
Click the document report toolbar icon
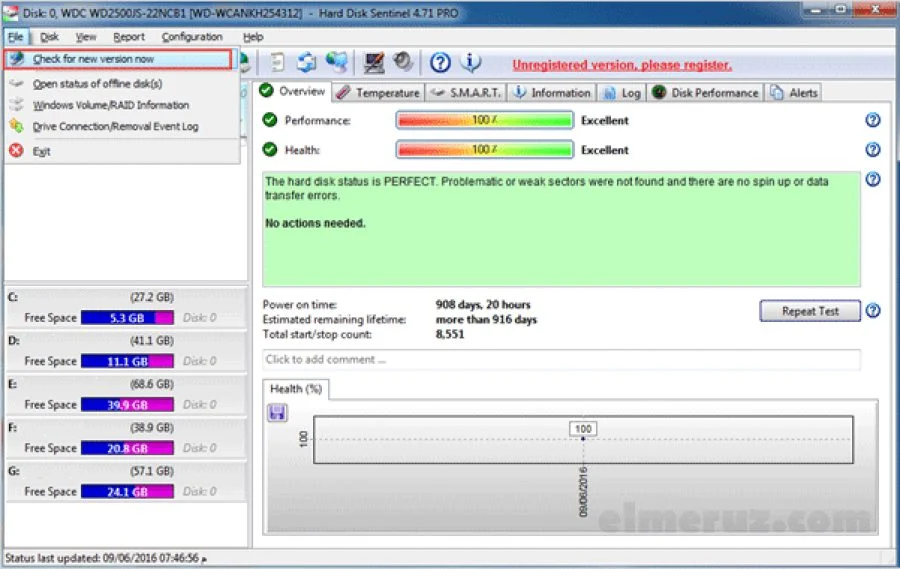pos(278,63)
